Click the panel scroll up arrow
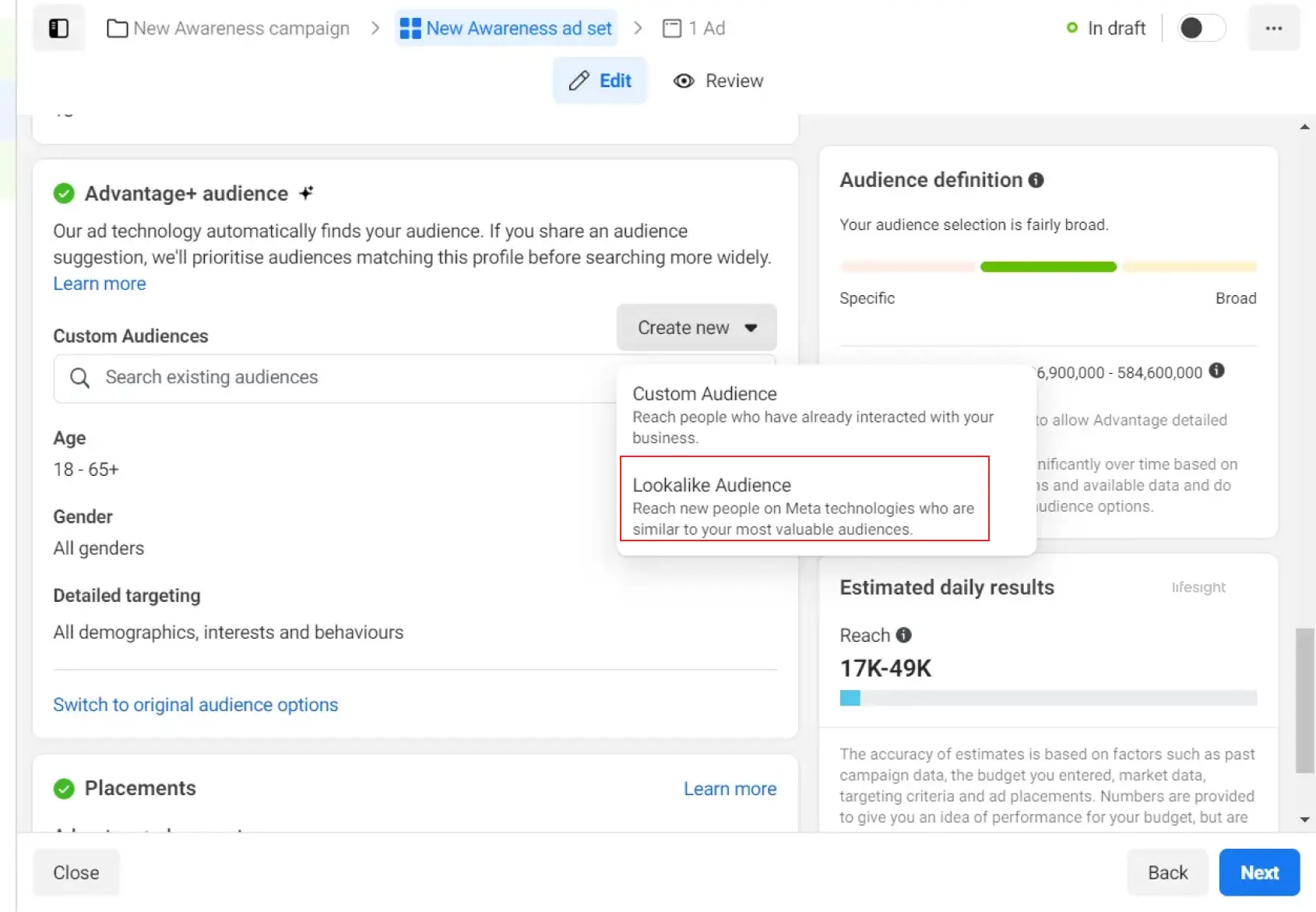Screen dimensions: 1316x912 [x=1304, y=127]
